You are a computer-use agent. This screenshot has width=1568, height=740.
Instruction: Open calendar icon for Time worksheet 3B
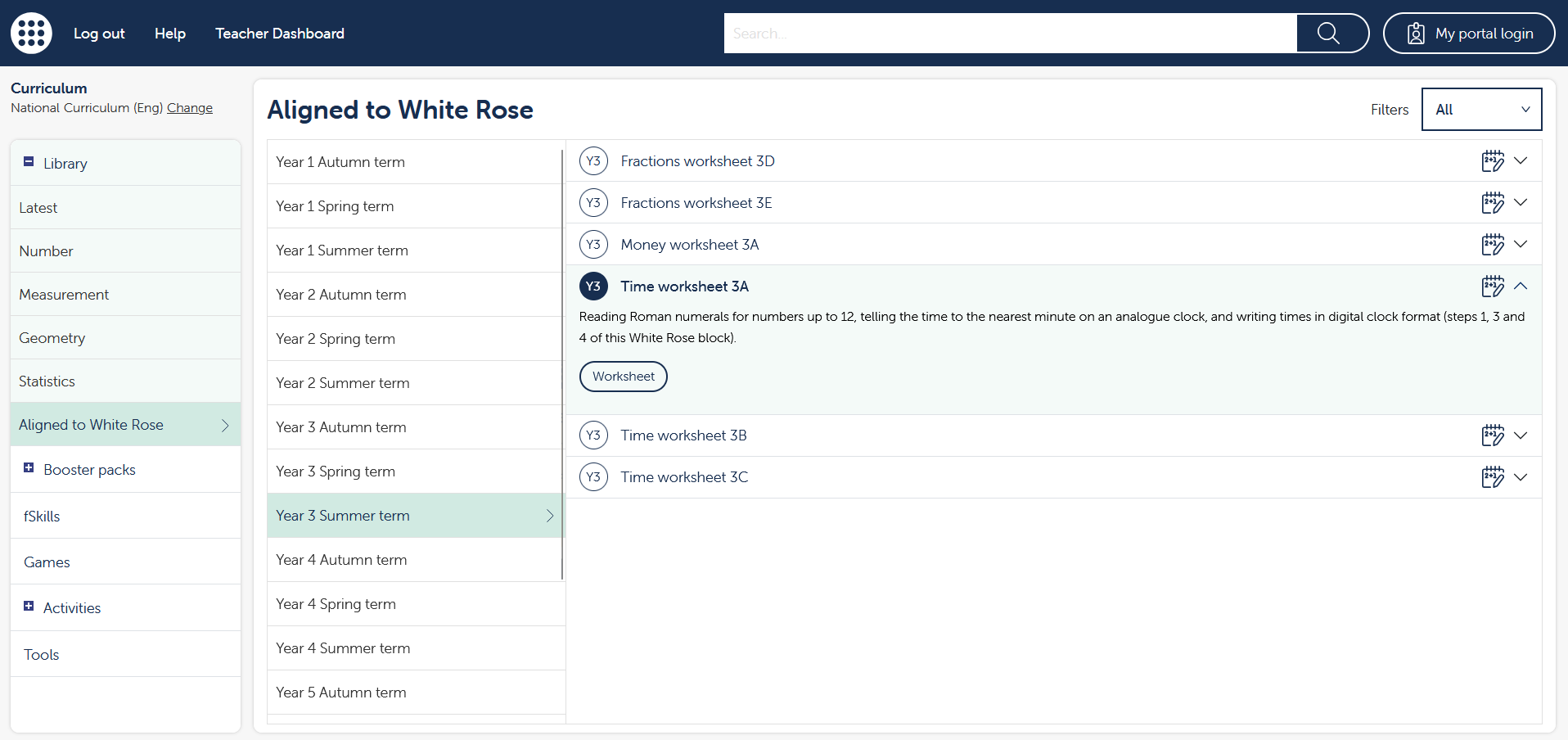[1493, 435]
